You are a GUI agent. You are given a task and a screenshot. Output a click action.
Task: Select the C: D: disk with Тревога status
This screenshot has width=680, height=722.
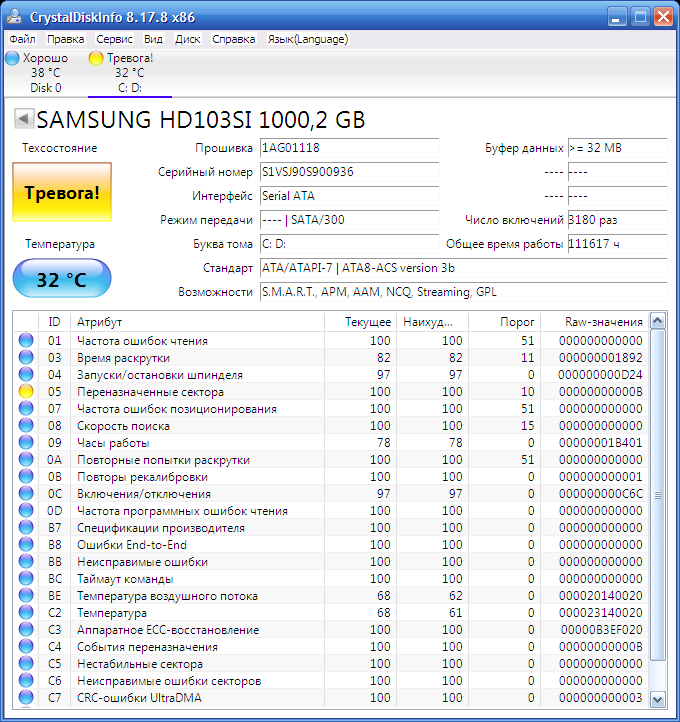coord(129,73)
